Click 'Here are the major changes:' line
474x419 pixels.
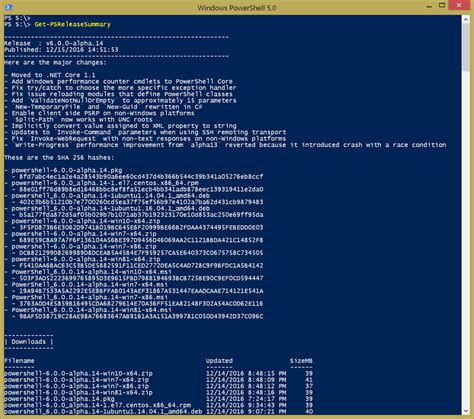point(55,62)
